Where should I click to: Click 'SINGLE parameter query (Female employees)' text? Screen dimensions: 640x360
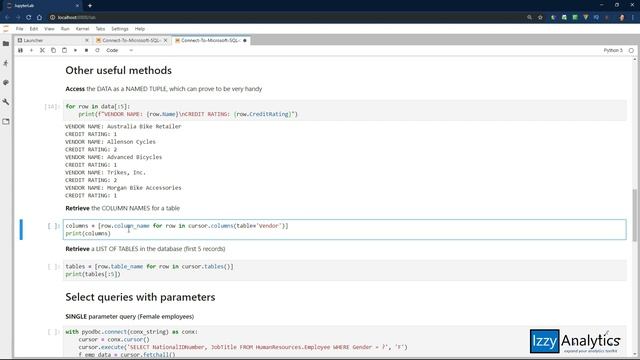(x=130, y=316)
